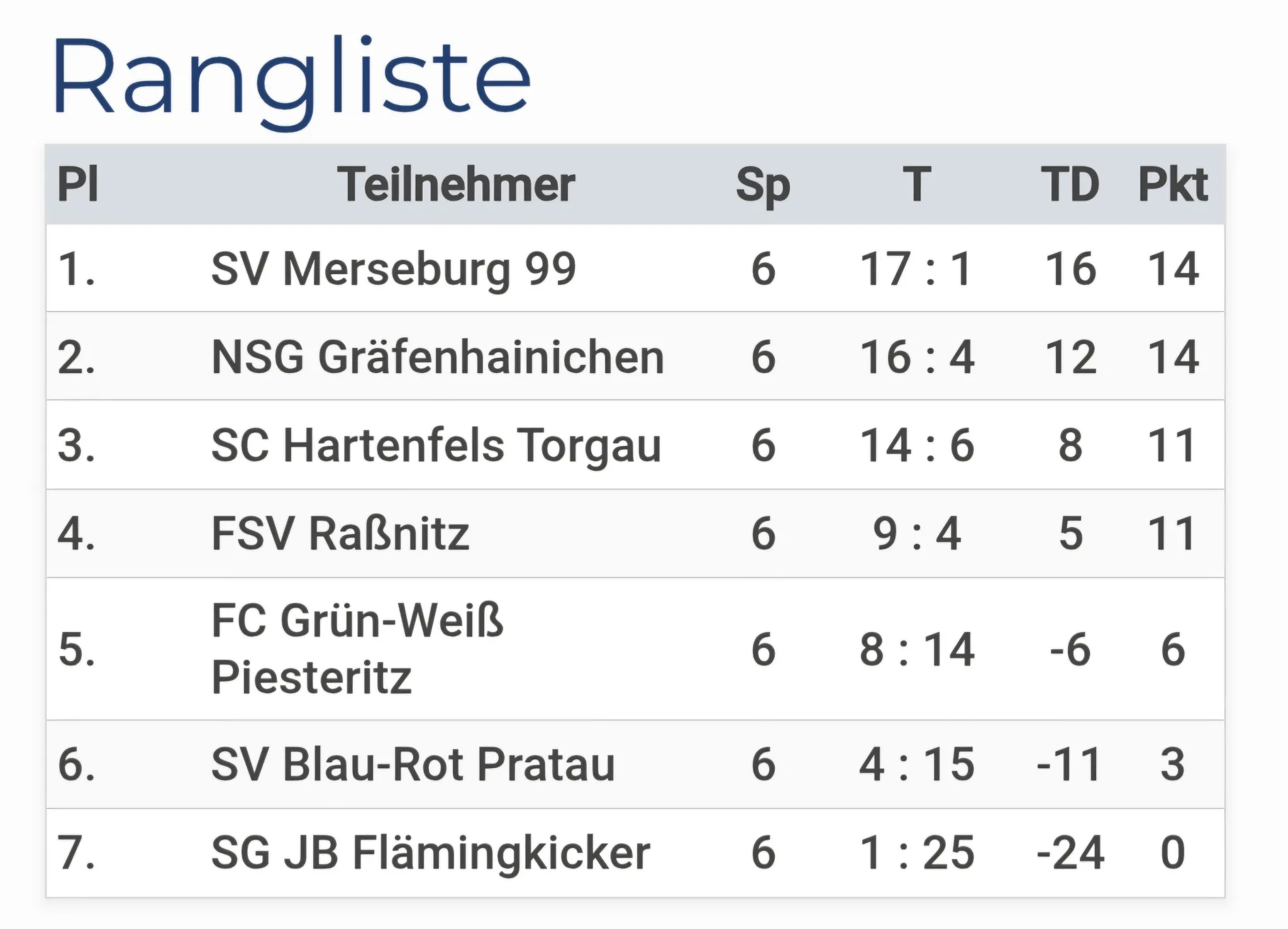
Task: Open SG JB Flämingkicker team entry
Action: pos(430,853)
